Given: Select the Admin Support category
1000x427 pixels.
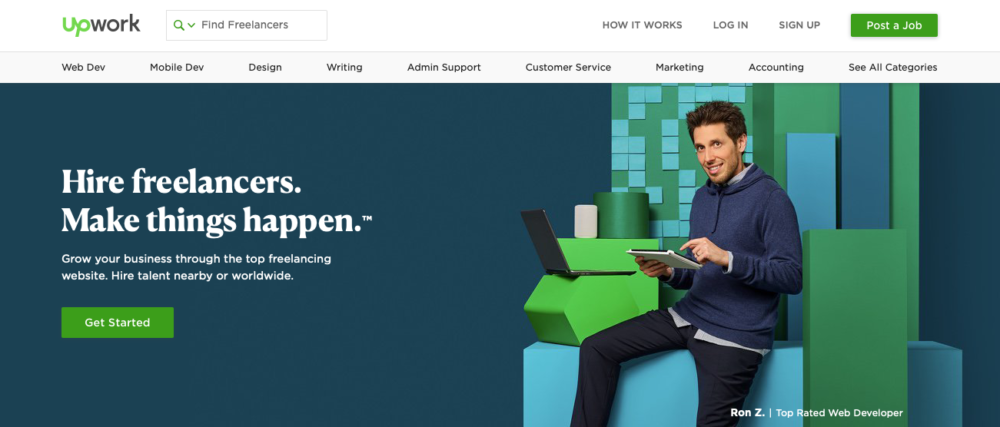Looking at the screenshot, I should point(444,67).
